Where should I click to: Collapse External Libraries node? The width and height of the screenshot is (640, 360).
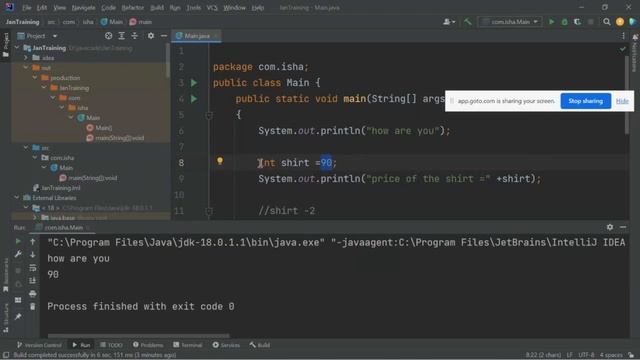(17, 198)
